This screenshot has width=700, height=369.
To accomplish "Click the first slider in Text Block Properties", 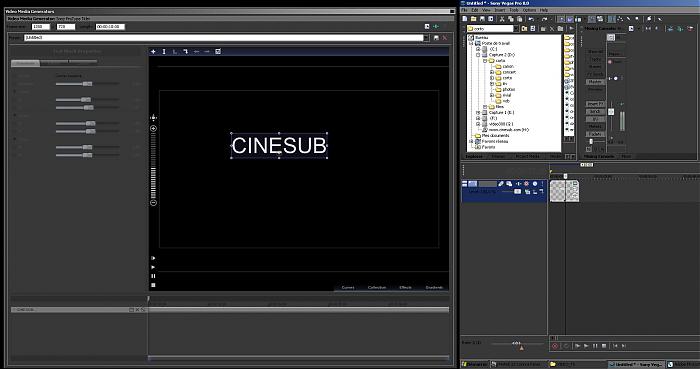I will [x=87, y=84].
